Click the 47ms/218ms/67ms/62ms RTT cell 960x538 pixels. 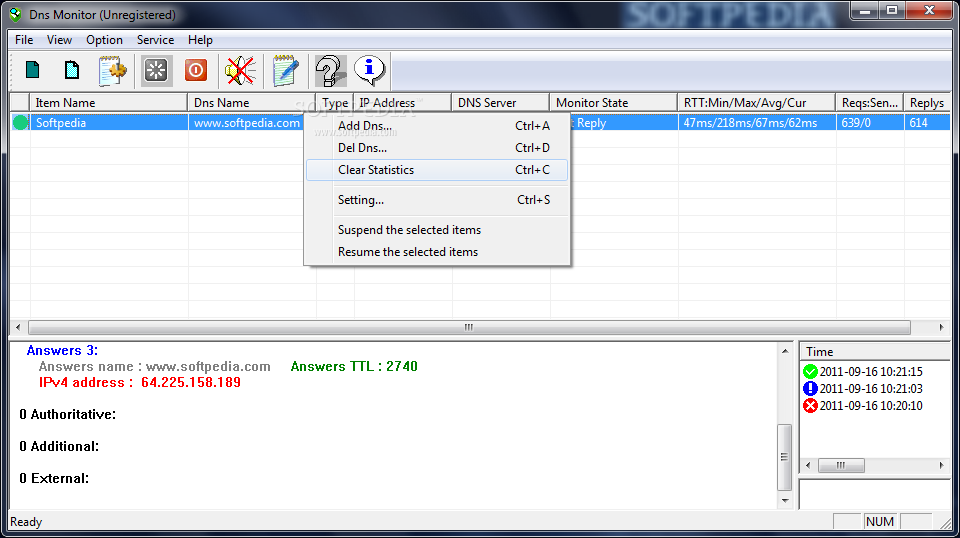757,122
